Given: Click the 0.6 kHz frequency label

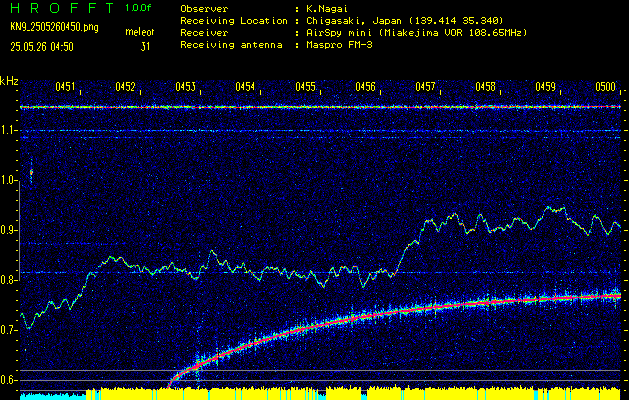Looking at the screenshot, I should 7,380.
